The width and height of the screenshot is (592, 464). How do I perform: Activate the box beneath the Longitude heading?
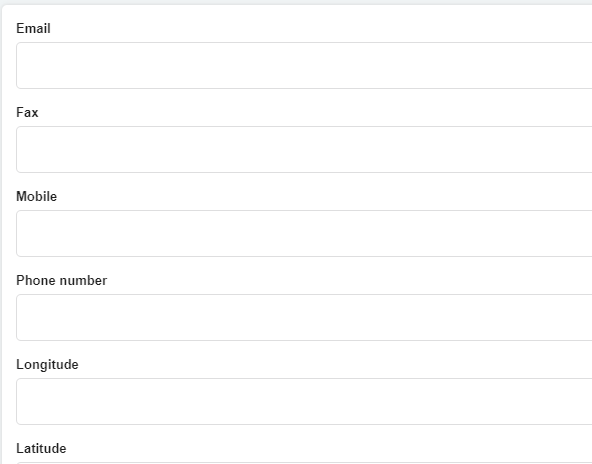pos(304,401)
